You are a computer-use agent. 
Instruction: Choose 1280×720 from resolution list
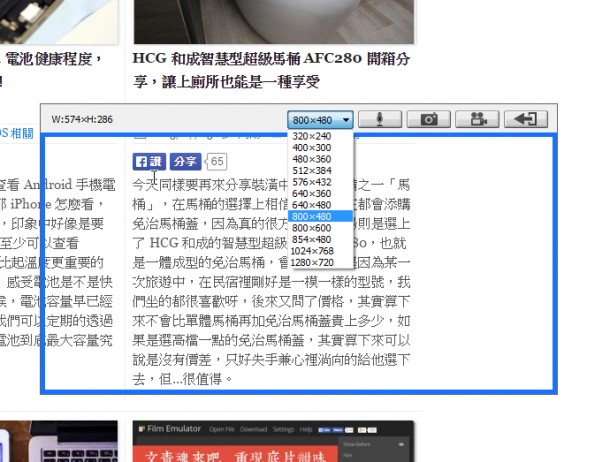(320, 262)
